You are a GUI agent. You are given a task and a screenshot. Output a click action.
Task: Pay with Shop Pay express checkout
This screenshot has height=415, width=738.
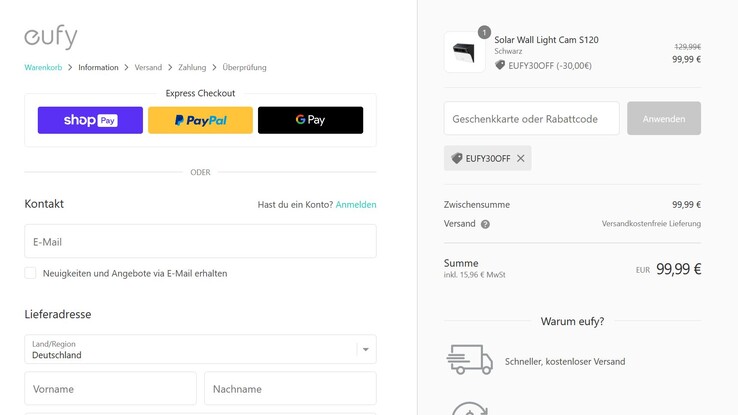(x=90, y=120)
